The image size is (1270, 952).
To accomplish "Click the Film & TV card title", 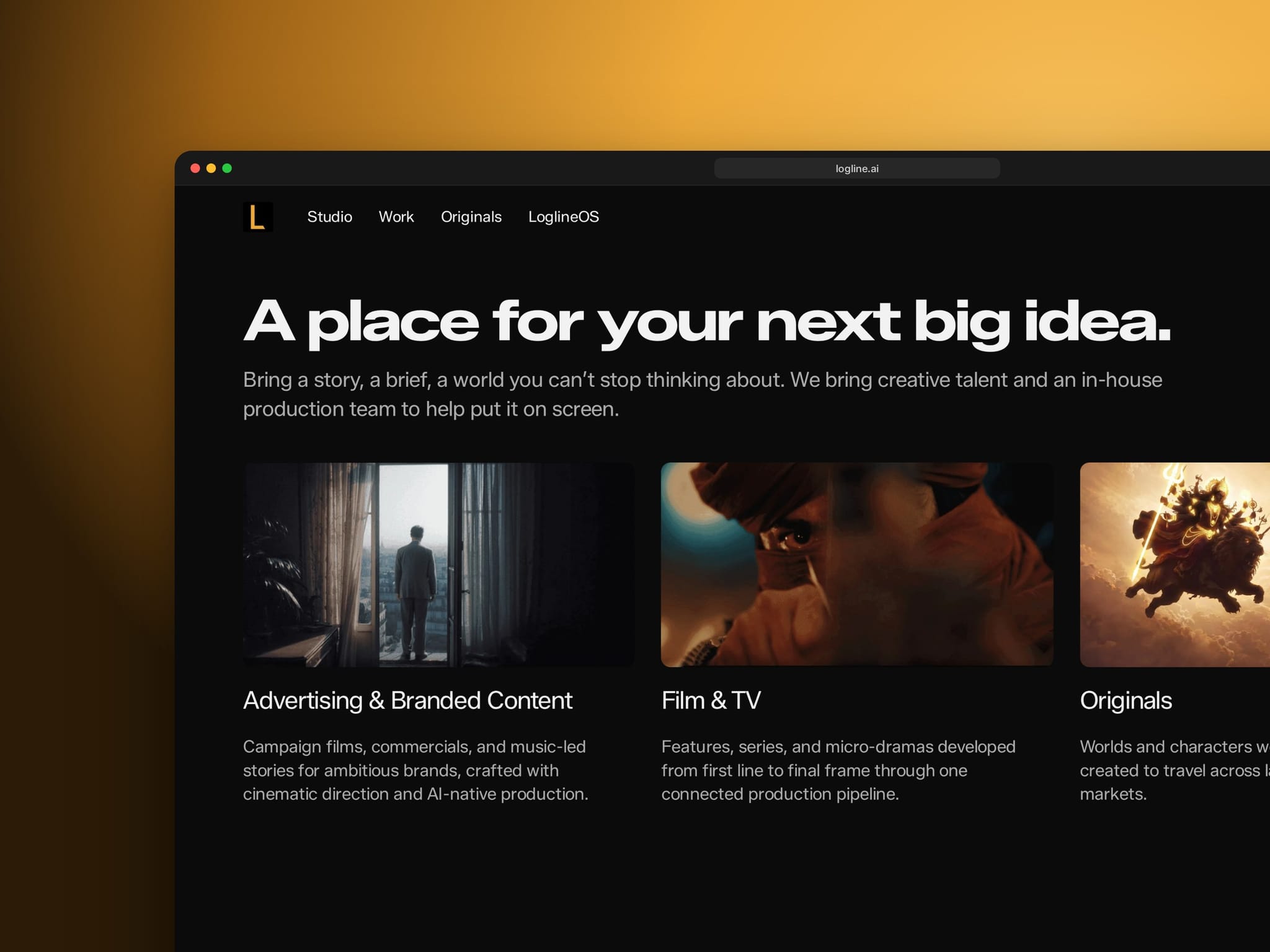I will point(711,700).
